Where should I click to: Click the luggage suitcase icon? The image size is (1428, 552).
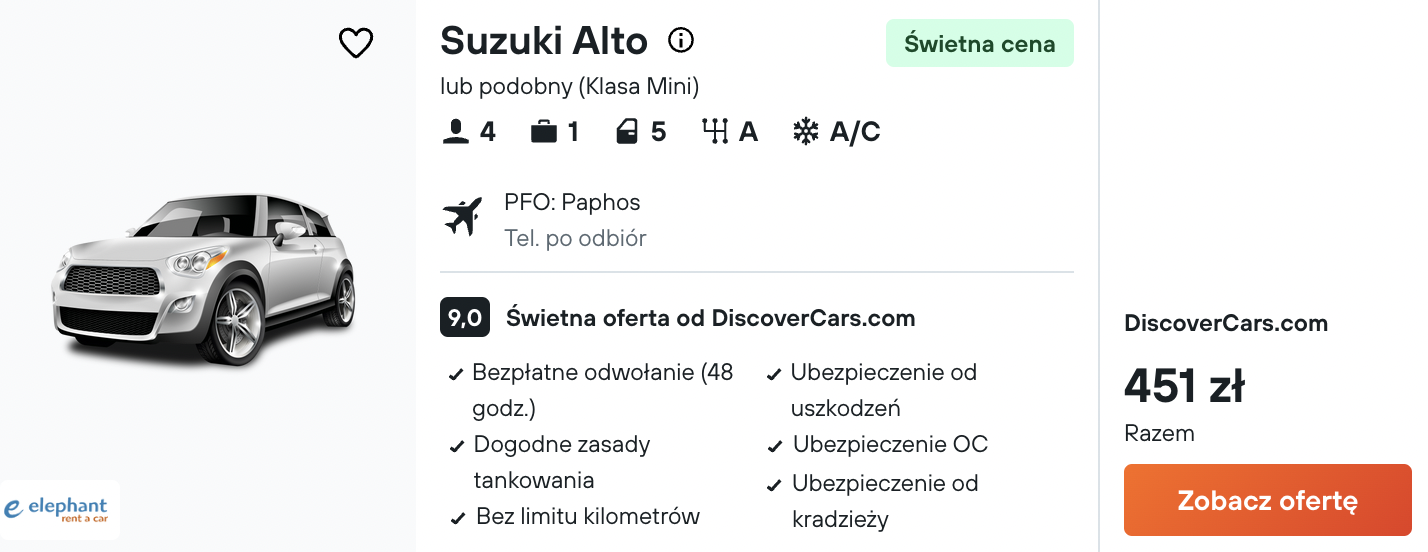click(544, 132)
